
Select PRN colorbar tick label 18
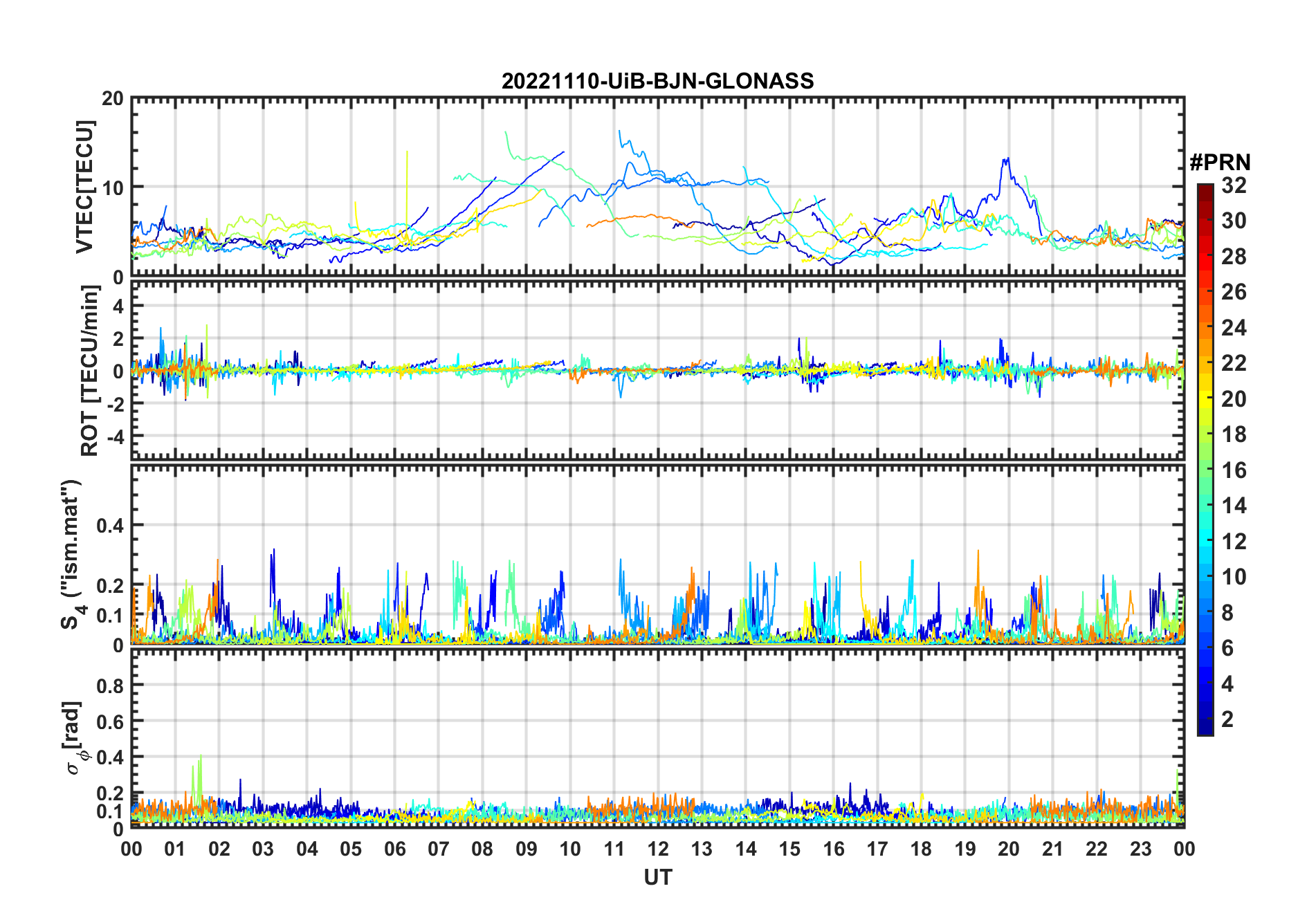pyautogui.click(x=1234, y=434)
